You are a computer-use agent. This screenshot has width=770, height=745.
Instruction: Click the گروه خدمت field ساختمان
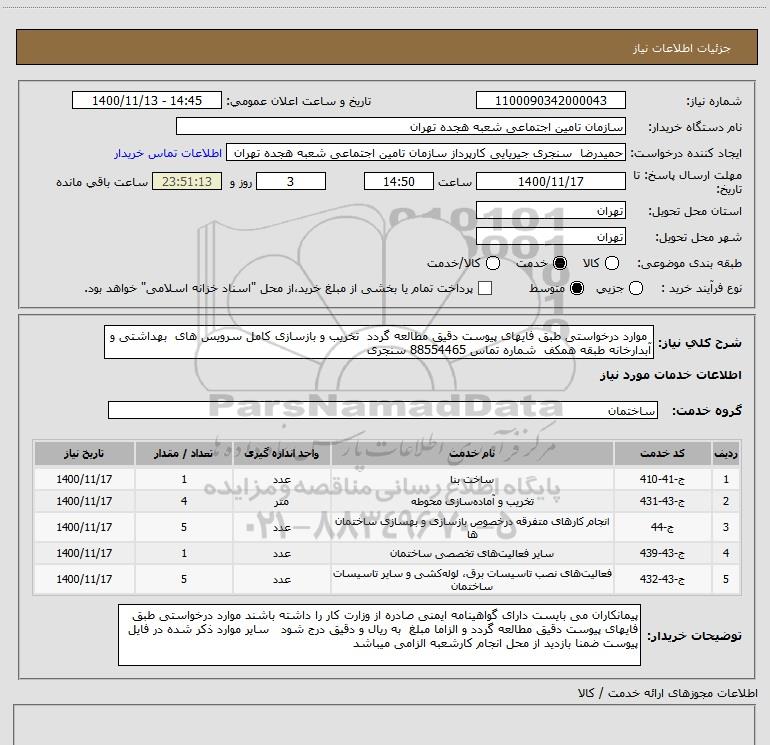click(x=383, y=410)
